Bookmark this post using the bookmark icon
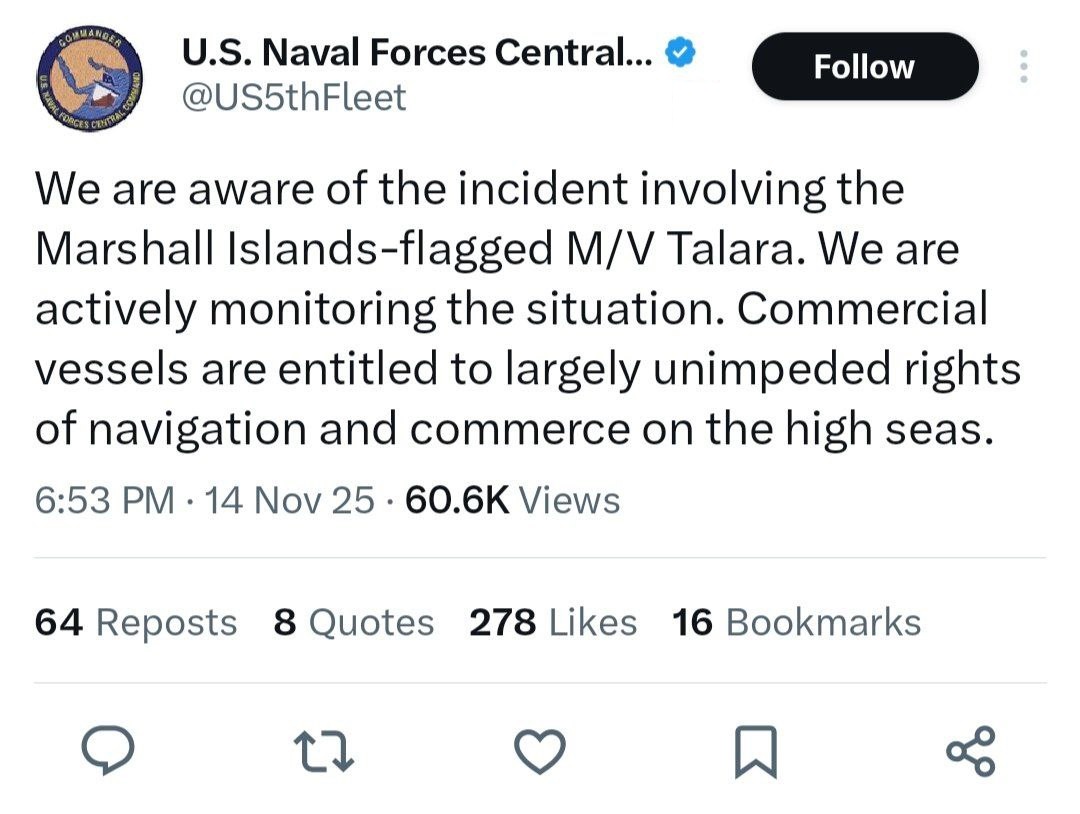The height and width of the screenshot is (814, 1080). click(755, 752)
